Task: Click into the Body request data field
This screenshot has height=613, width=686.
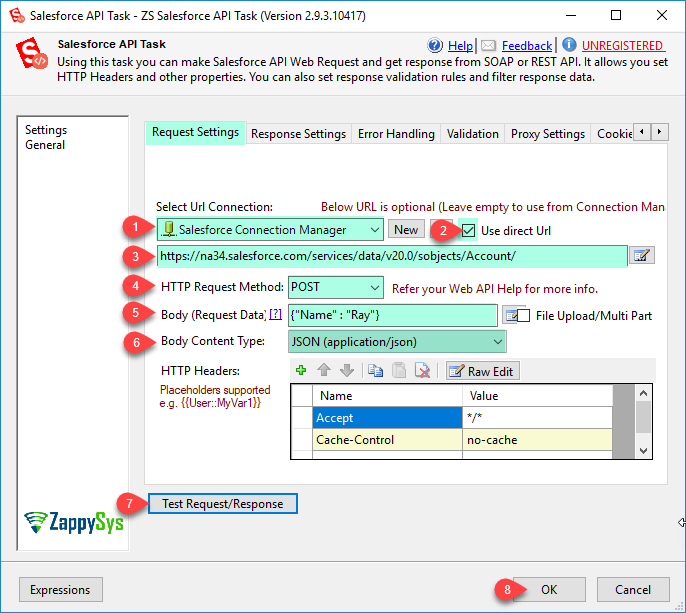Action: (392, 315)
